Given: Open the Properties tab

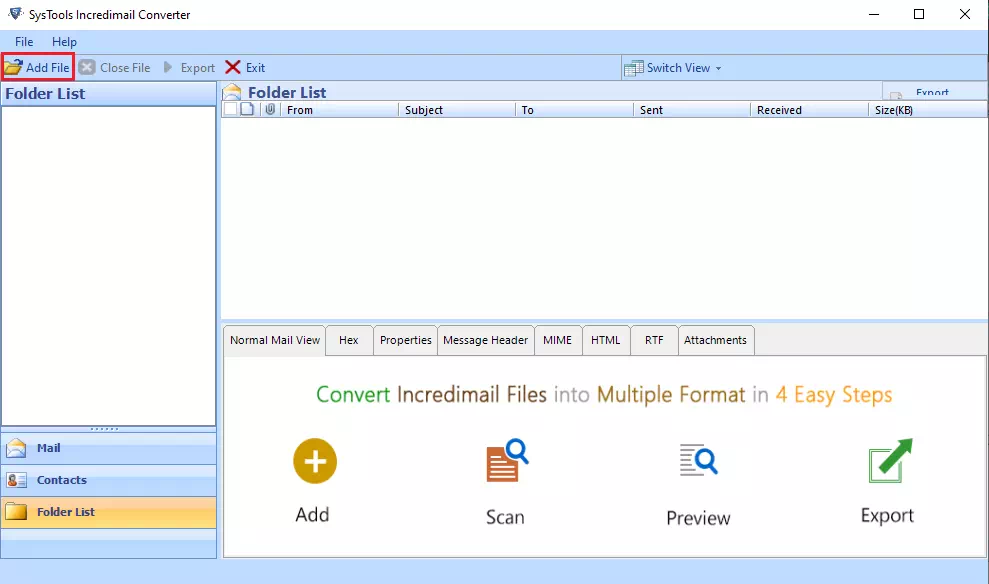Looking at the screenshot, I should tap(406, 340).
